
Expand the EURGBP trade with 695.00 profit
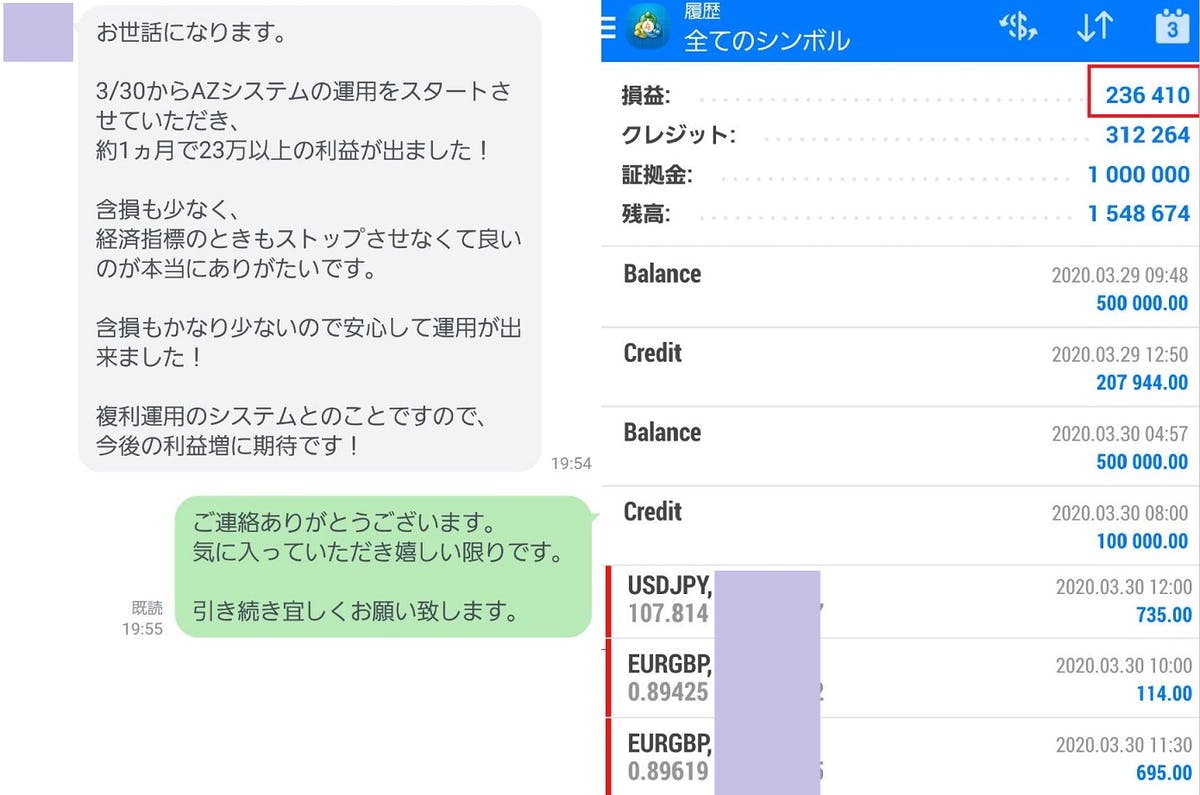tap(900, 756)
